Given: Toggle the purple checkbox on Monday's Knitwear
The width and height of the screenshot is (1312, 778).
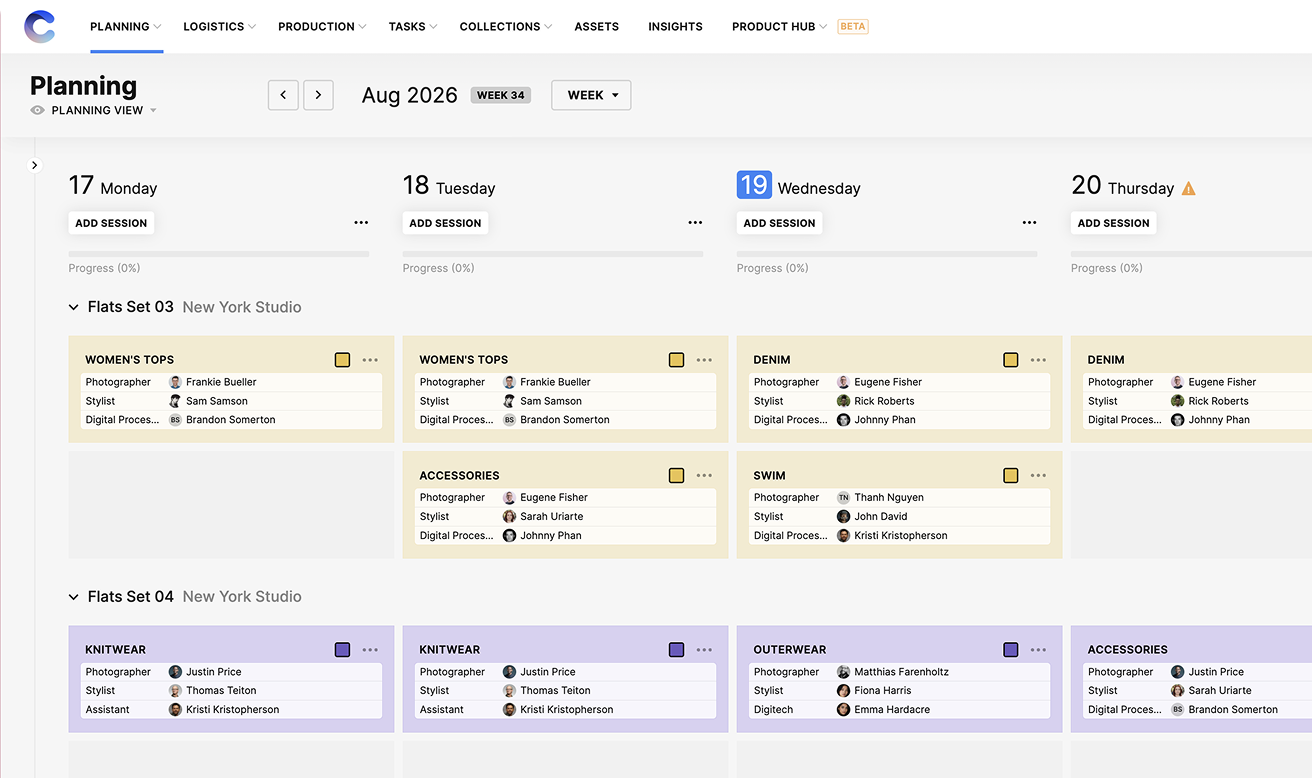Looking at the screenshot, I should [x=342, y=650].
